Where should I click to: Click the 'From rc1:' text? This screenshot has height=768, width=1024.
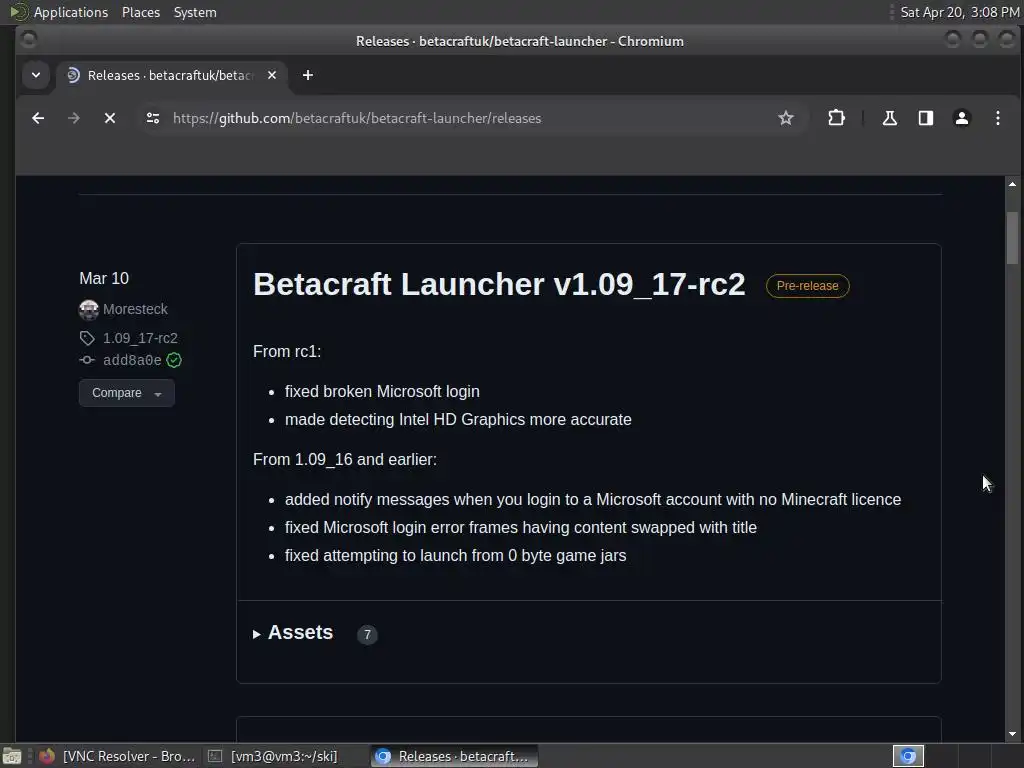287,351
